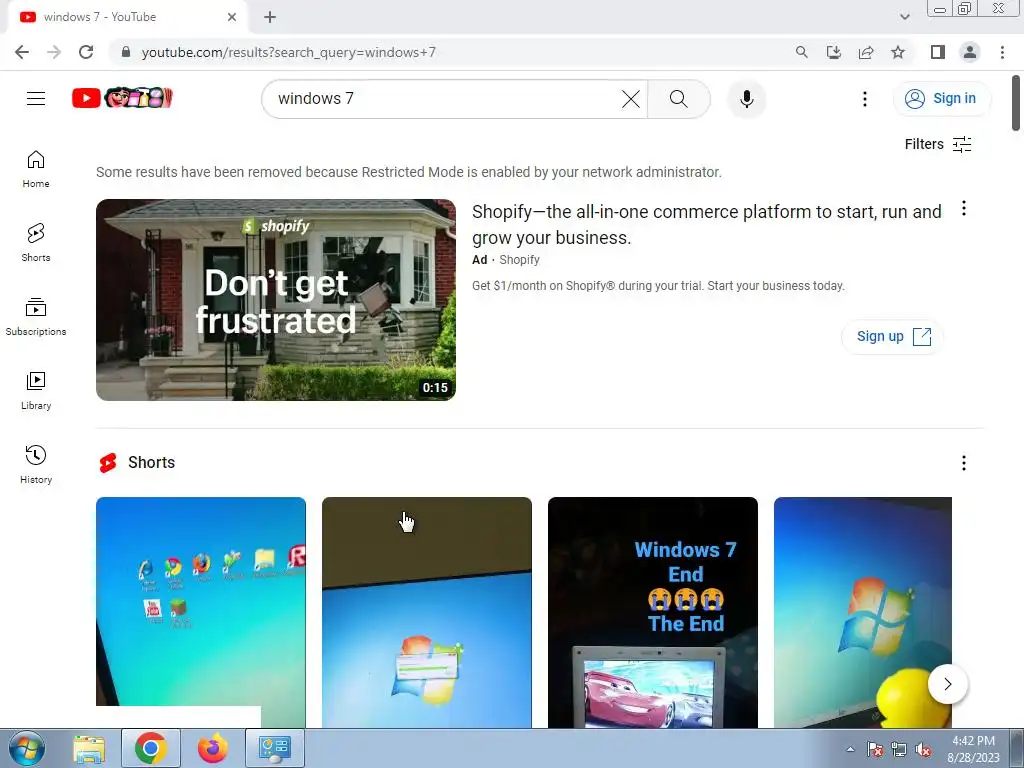This screenshot has height=768, width=1024.
Task: Go back in Chrome
Action: pos(22,52)
